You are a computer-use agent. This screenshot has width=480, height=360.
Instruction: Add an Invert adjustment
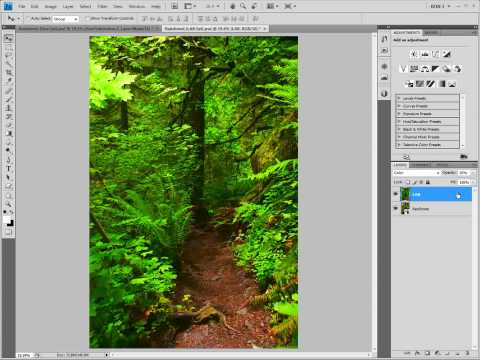coord(409,84)
